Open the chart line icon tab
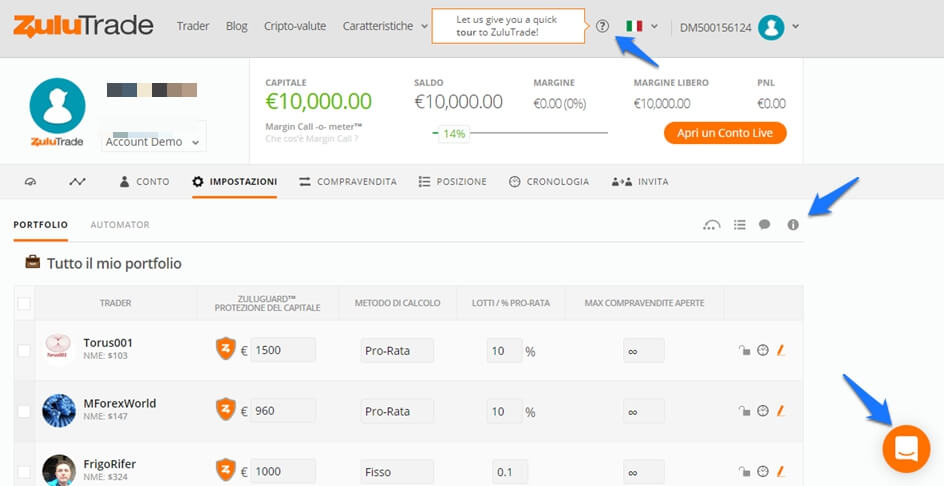Screen dimensions: 944x486 [77, 181]
